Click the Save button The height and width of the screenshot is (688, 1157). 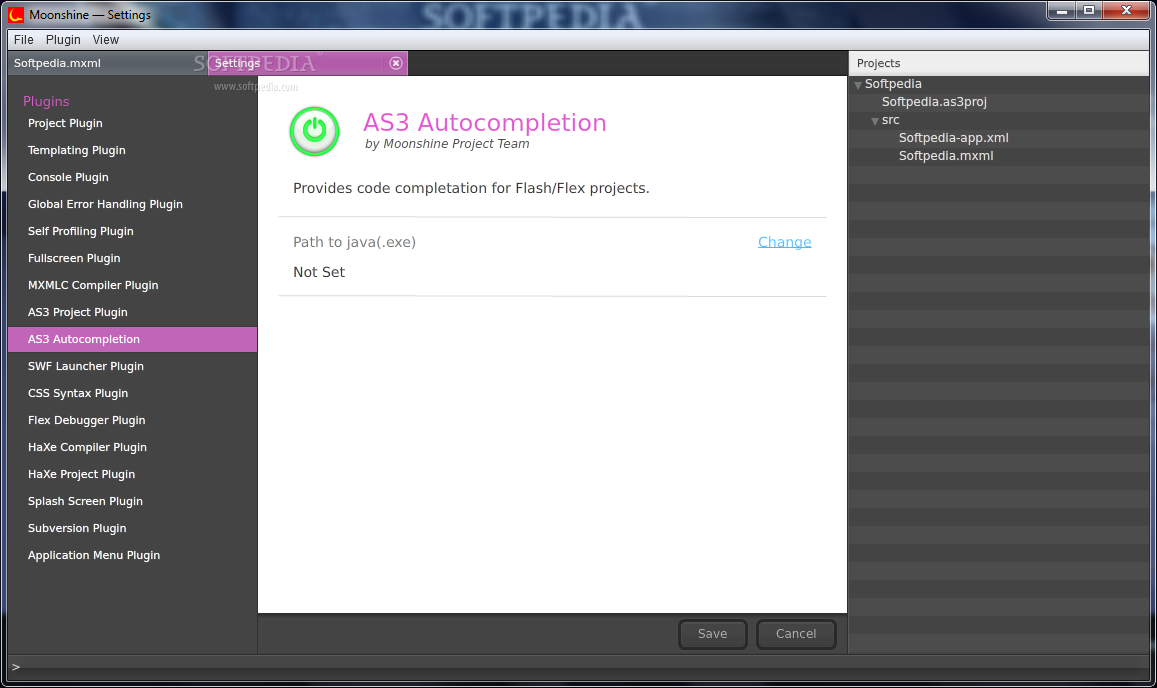tap(713, 634)
